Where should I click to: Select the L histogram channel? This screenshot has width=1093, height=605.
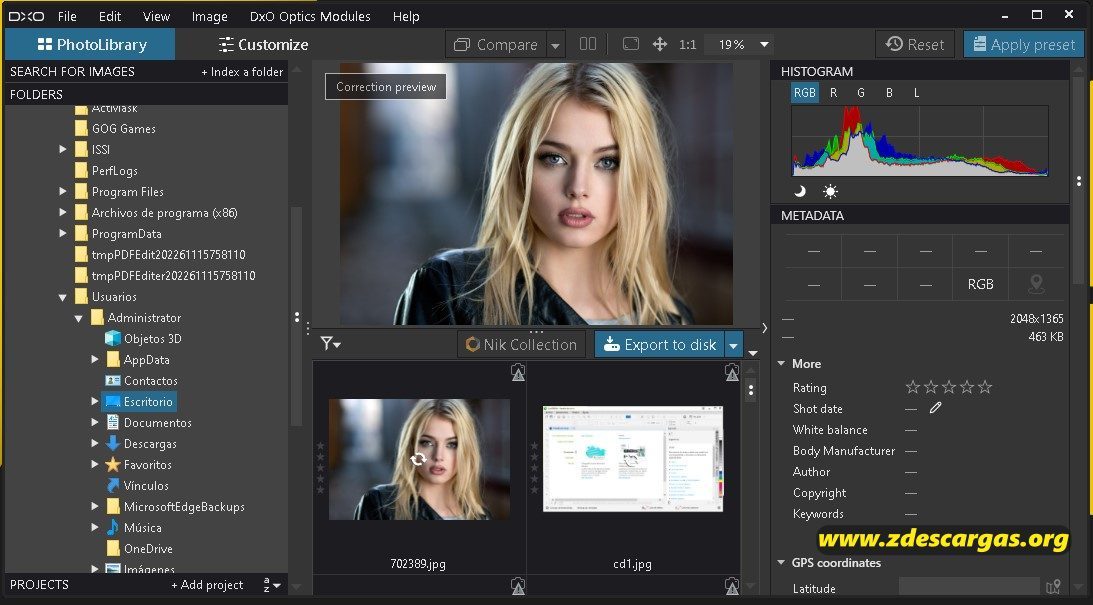pyautogui.click(x=916, y=93)
